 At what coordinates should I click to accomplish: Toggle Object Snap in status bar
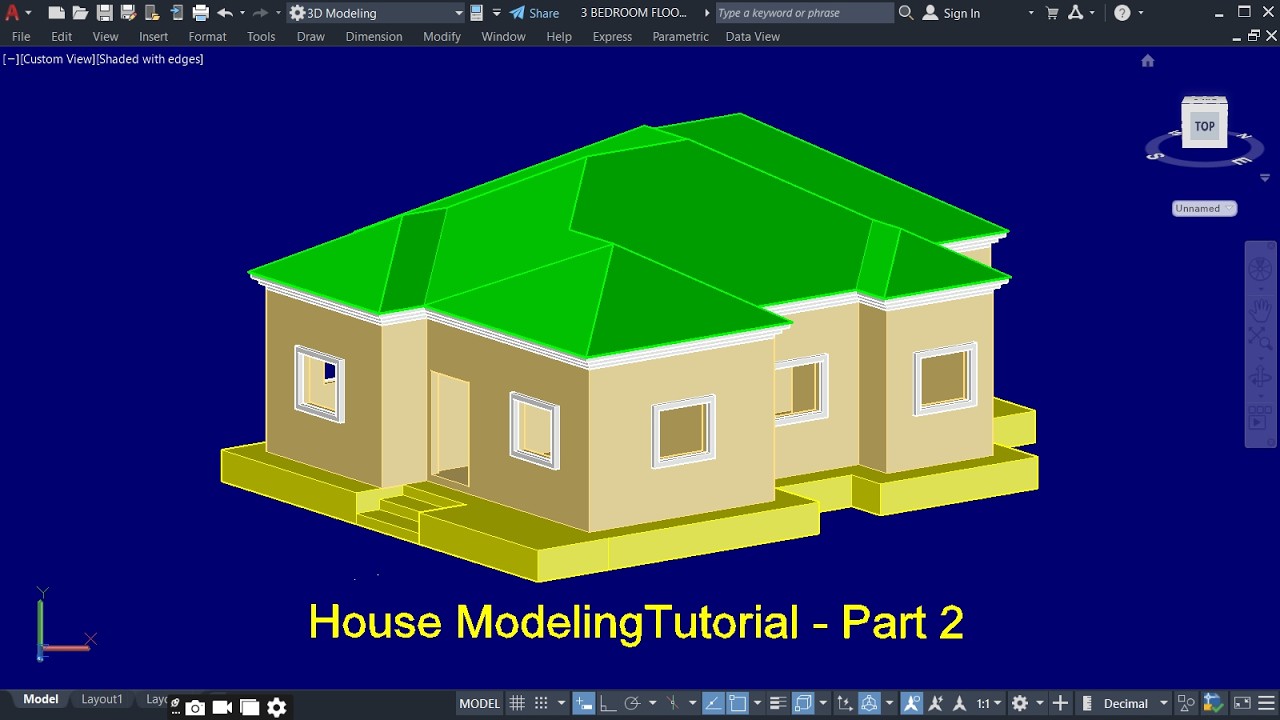click(x=738, y=703)
